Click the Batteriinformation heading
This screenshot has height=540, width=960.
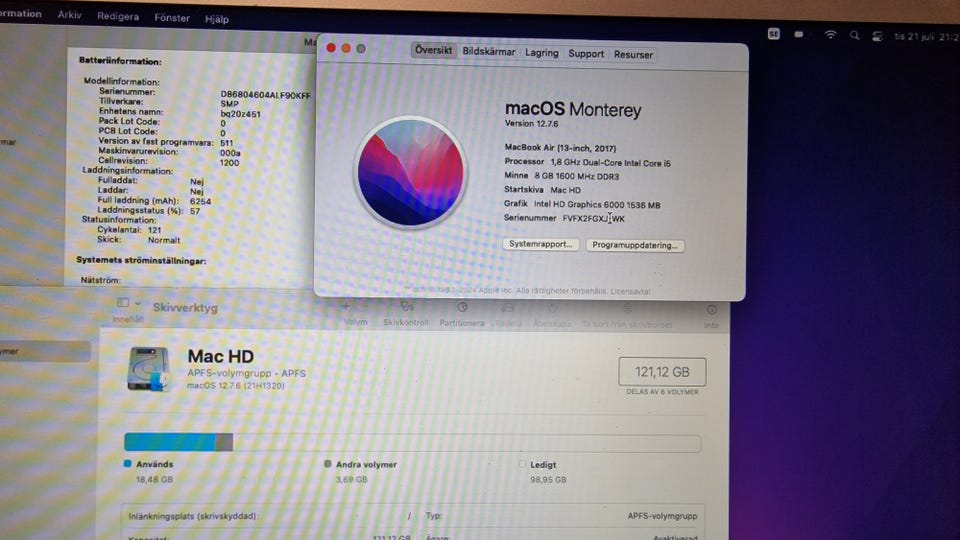click(120, 61)
